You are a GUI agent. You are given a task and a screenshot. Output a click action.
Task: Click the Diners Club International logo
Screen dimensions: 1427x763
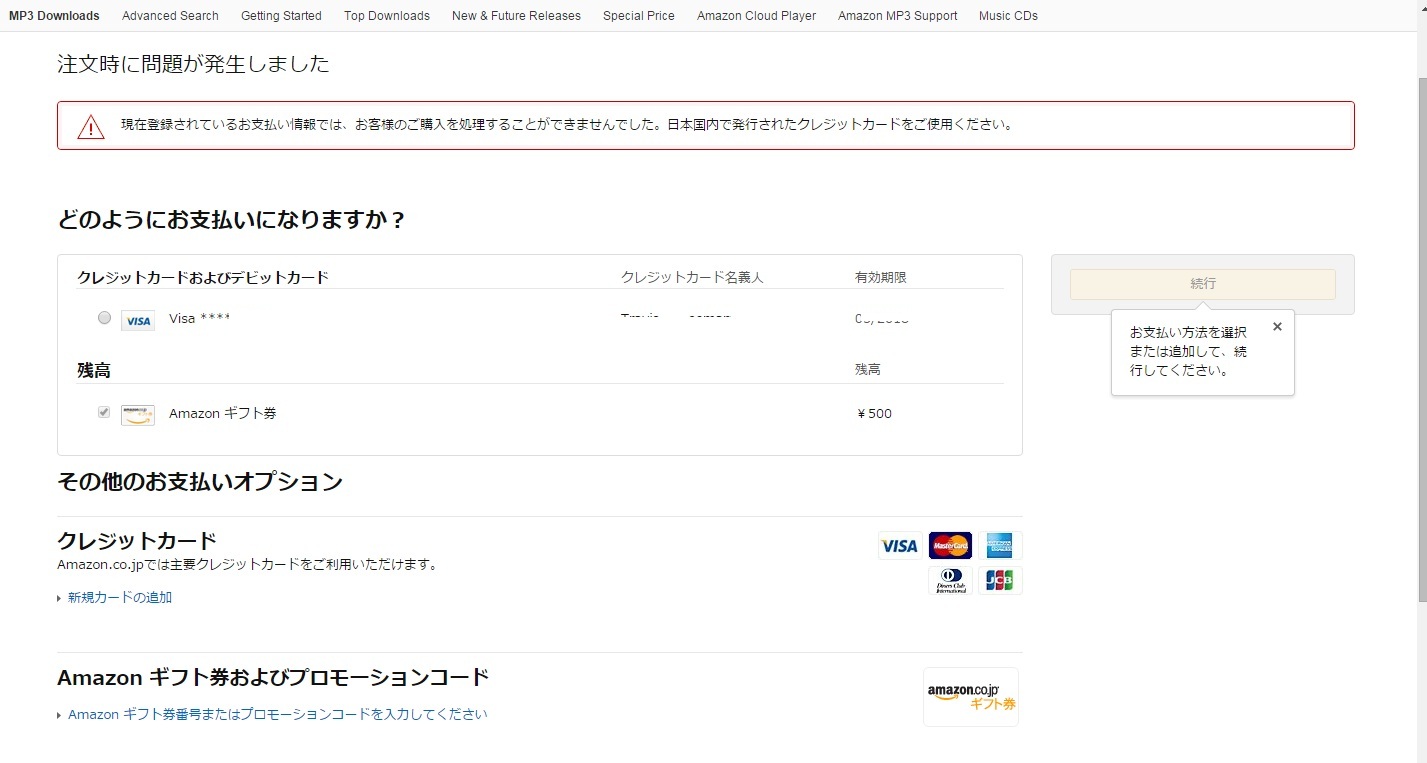(950, 581)
